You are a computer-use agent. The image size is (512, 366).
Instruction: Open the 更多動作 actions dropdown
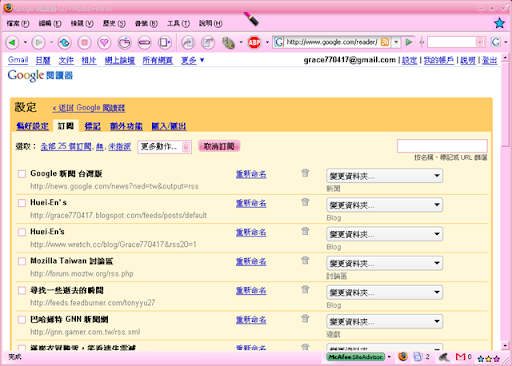pos(165,147)
